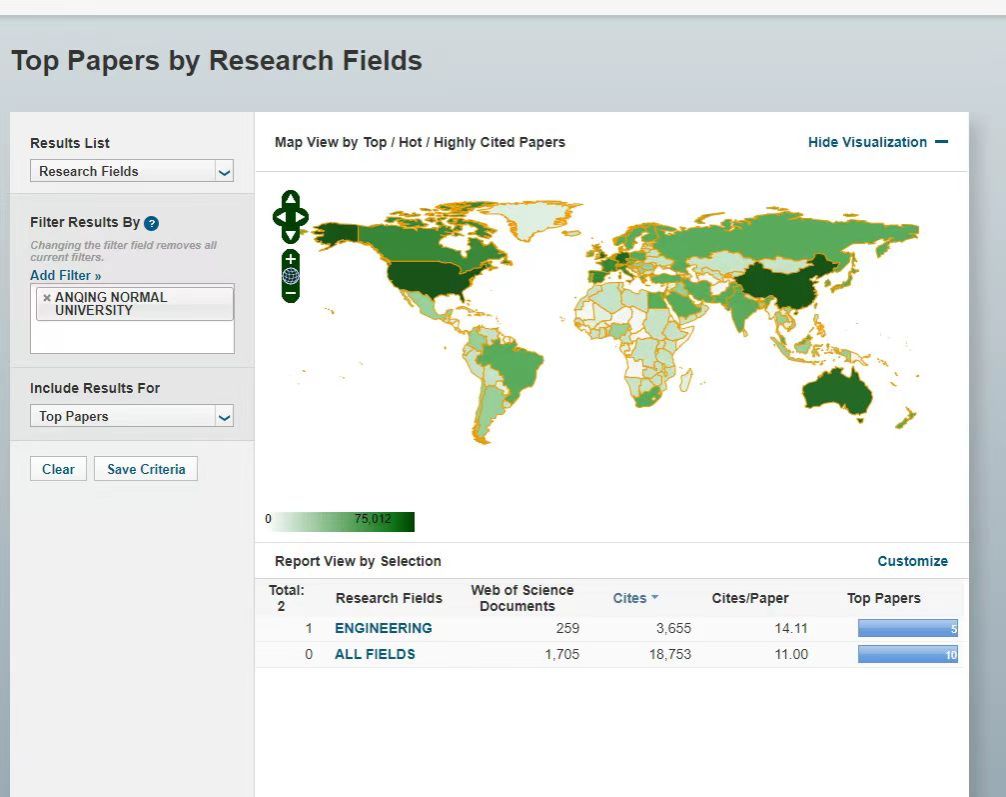This screenshot has height=797, width=1006.
Task: Click the Engineering Top Papers bar
Action: 907,629
